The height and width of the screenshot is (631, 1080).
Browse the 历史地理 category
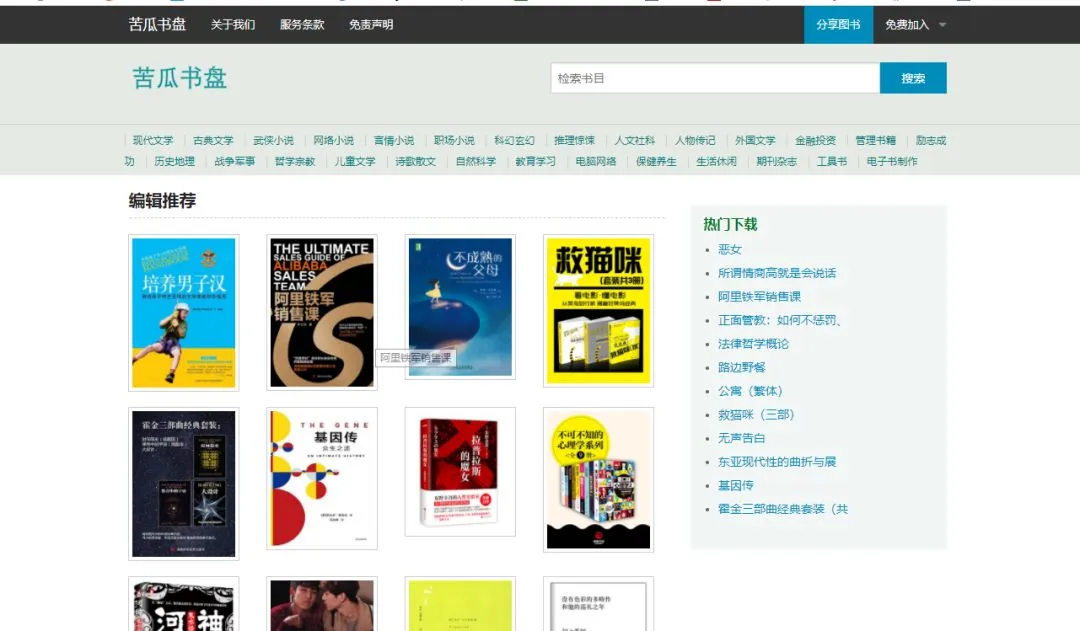[174, 161]
